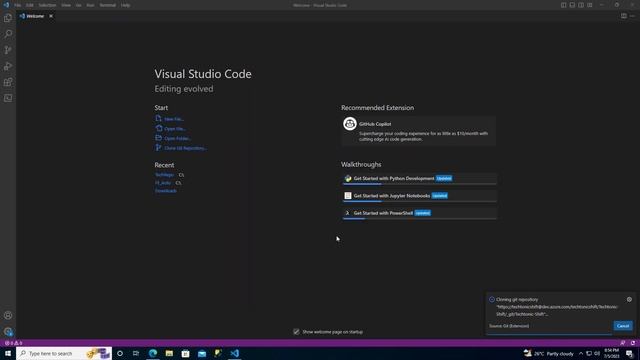Image resolution: width=640 pixels, height=360 pixels.
Task: Open the GitHub Copilot recommended extension card
Action: (x=419, y=131)
